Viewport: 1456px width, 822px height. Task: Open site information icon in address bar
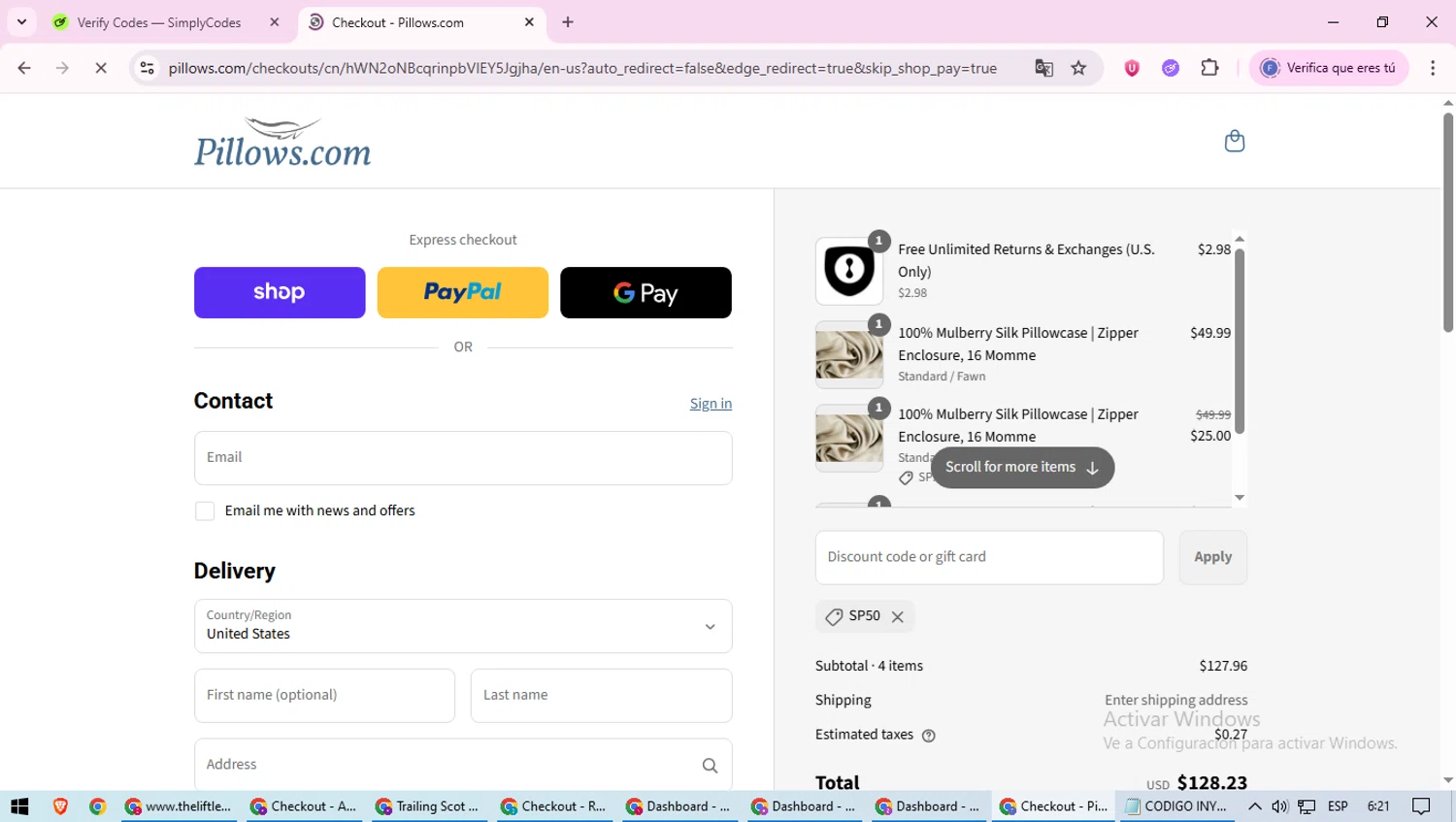point(147,68)
